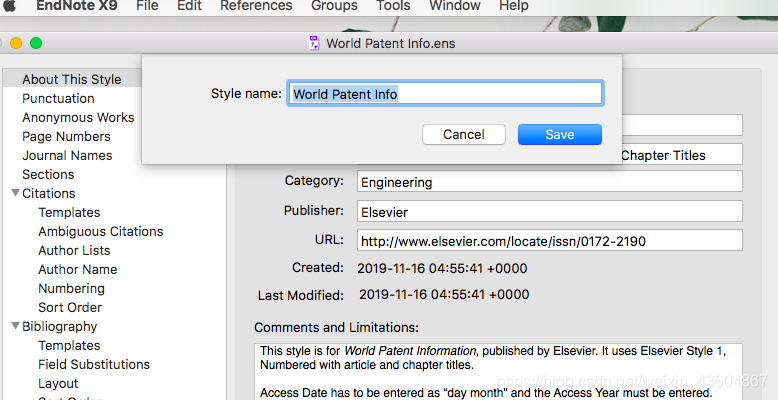Image resolution: width=778 pixels, height=400 pixels.
Task: Open Author Name under Citations
Action: (78, 269)
